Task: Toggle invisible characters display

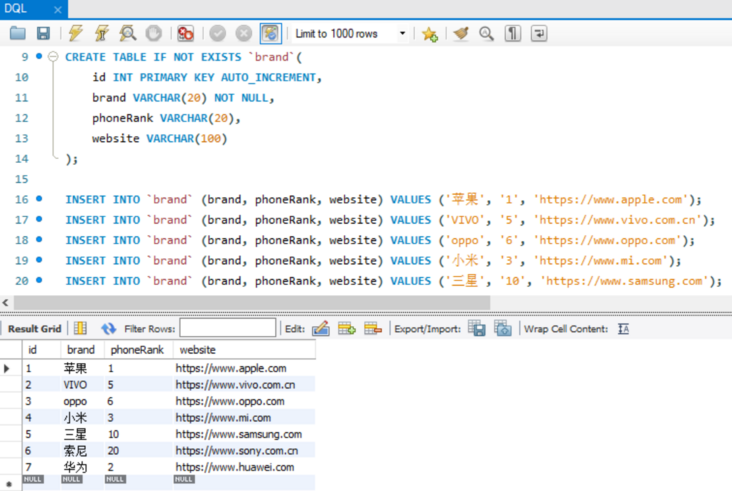Action: (x=512, y=33)
